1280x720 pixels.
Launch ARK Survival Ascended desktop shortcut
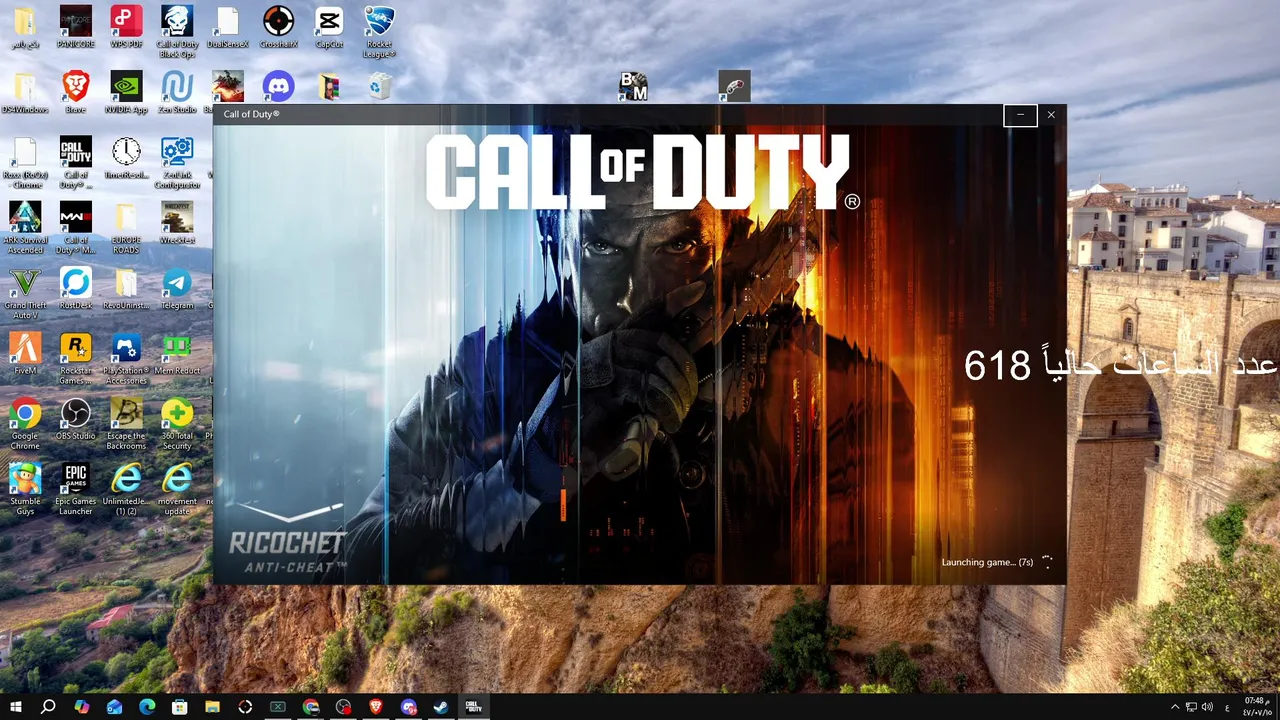click(x=25, y=227)
